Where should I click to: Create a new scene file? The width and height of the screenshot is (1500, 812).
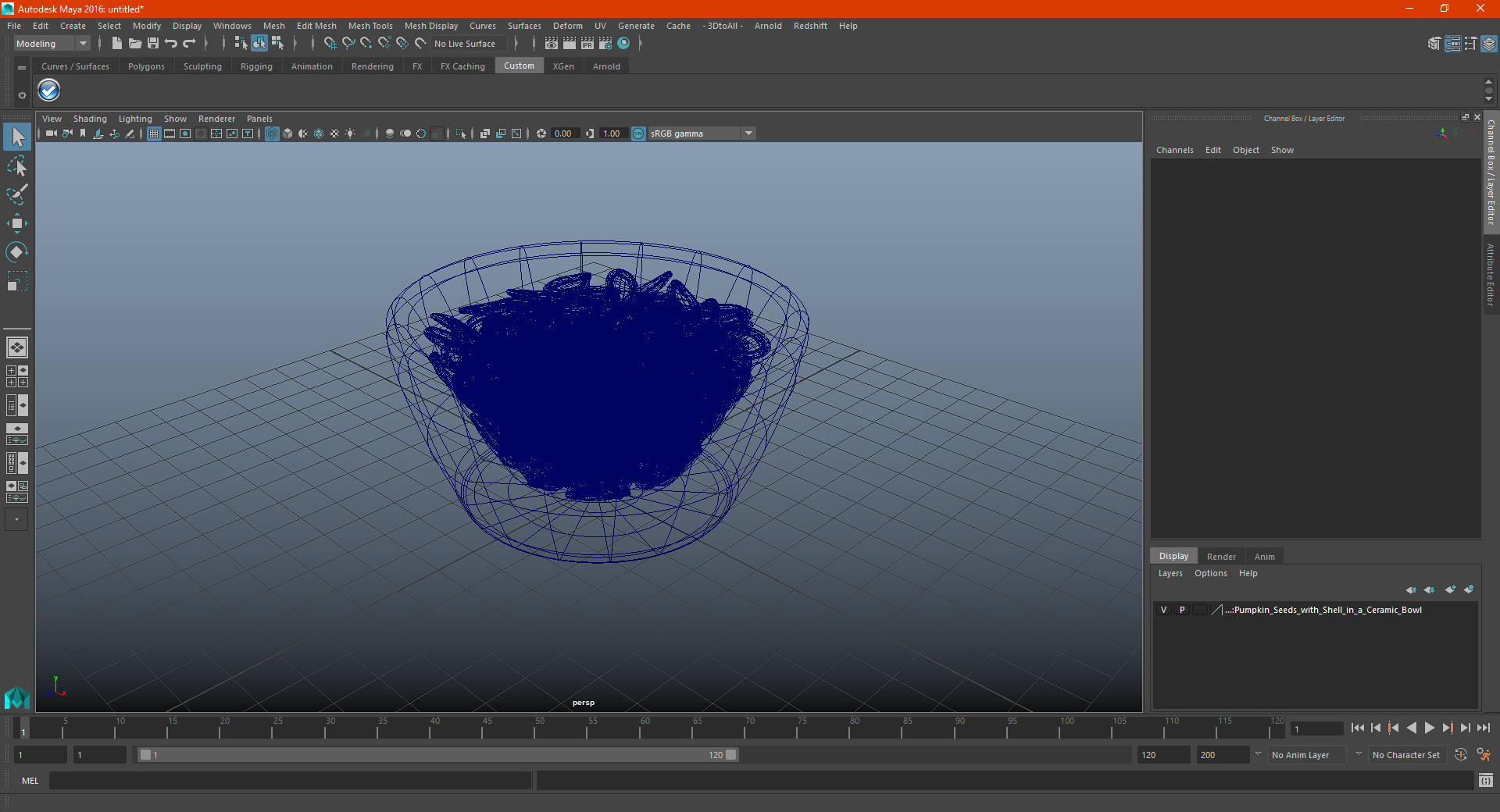click(116, 44)
